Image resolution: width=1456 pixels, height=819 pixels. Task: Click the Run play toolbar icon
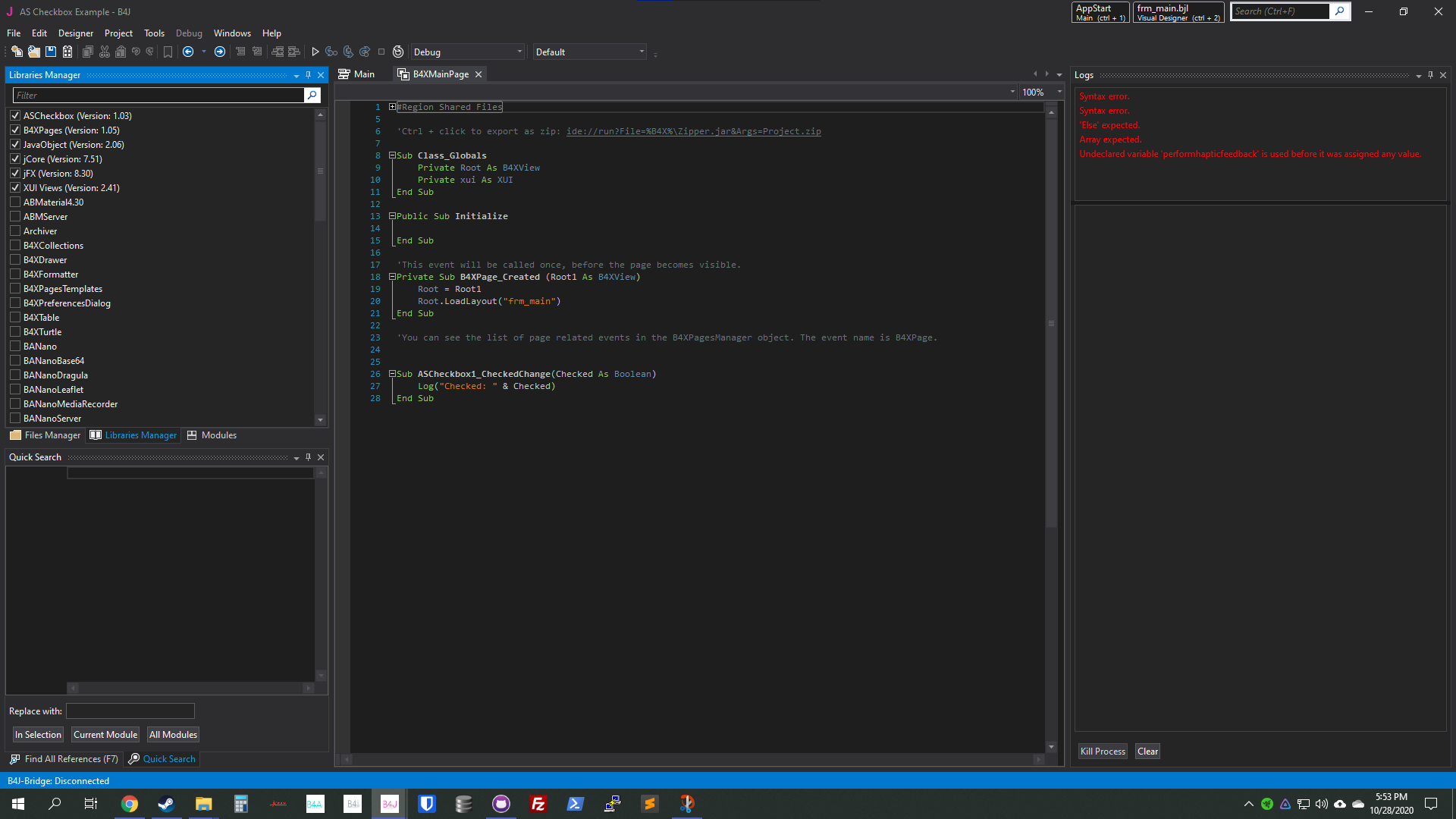click(x=315, y=52)
